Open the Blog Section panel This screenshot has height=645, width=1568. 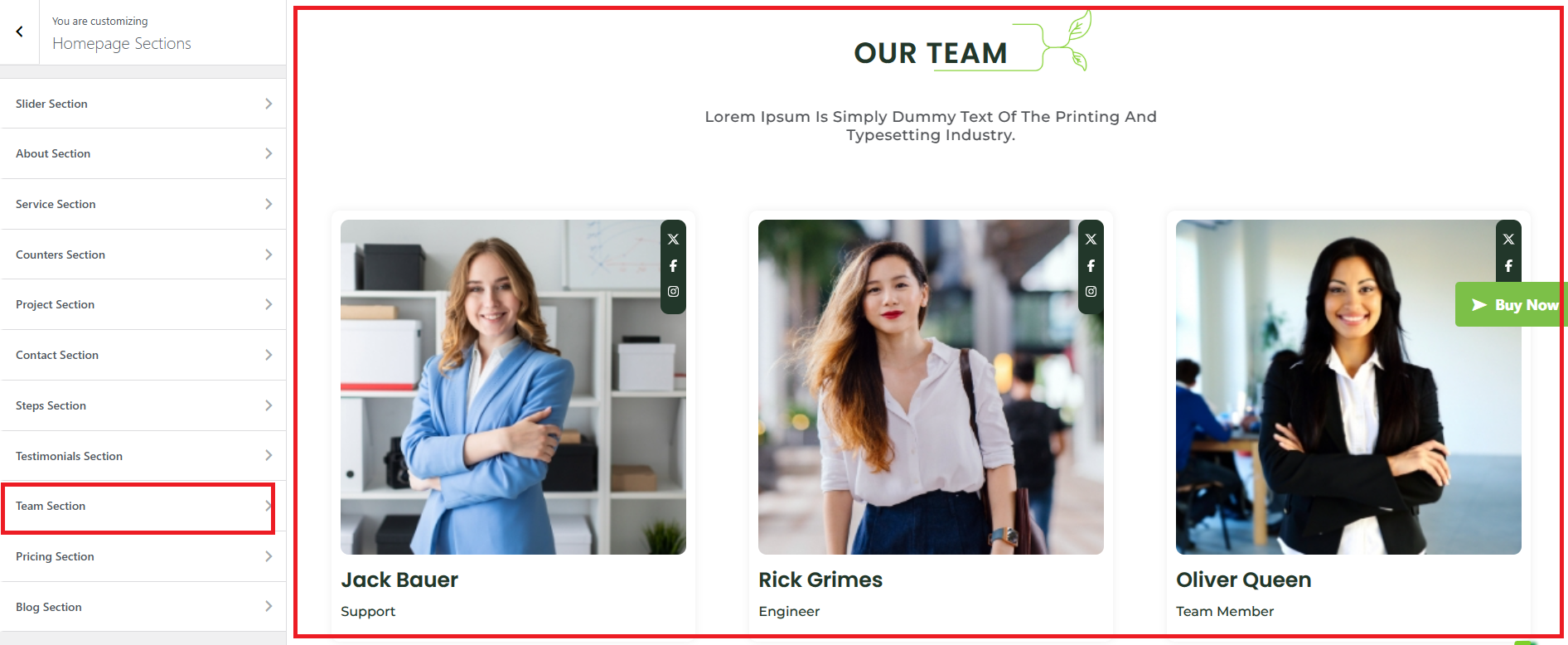click(x=143, y=607)
